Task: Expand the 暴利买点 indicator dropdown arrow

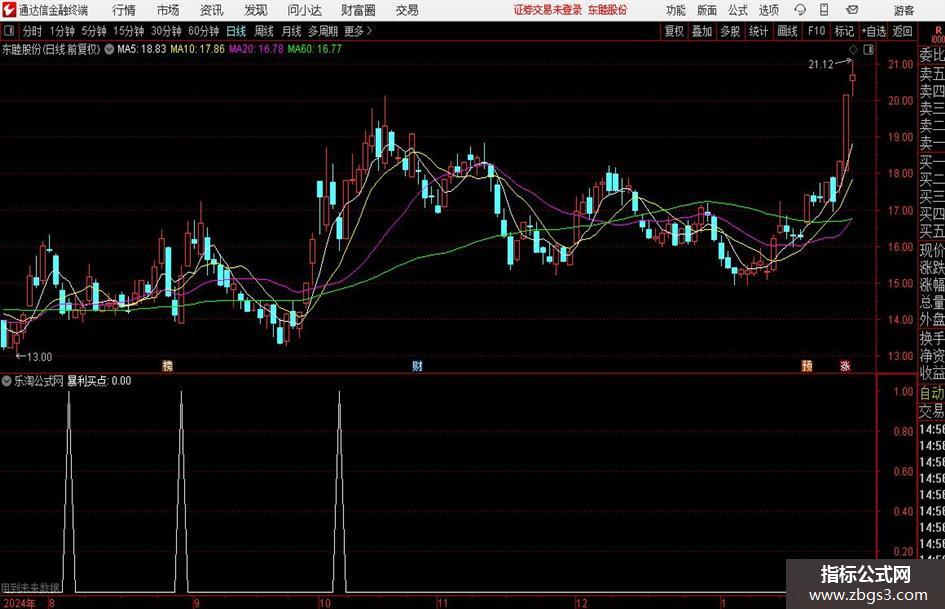Action: 7,381
